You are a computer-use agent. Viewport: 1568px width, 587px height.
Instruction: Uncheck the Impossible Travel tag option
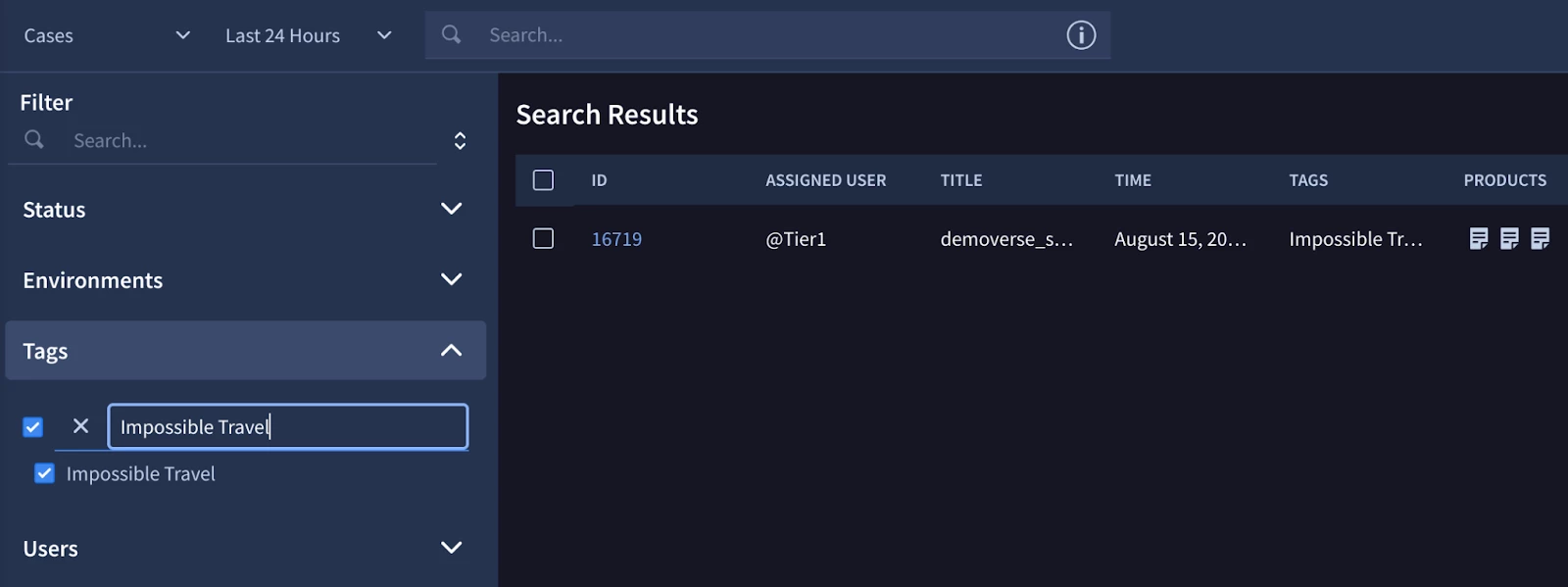click(44, 473)
